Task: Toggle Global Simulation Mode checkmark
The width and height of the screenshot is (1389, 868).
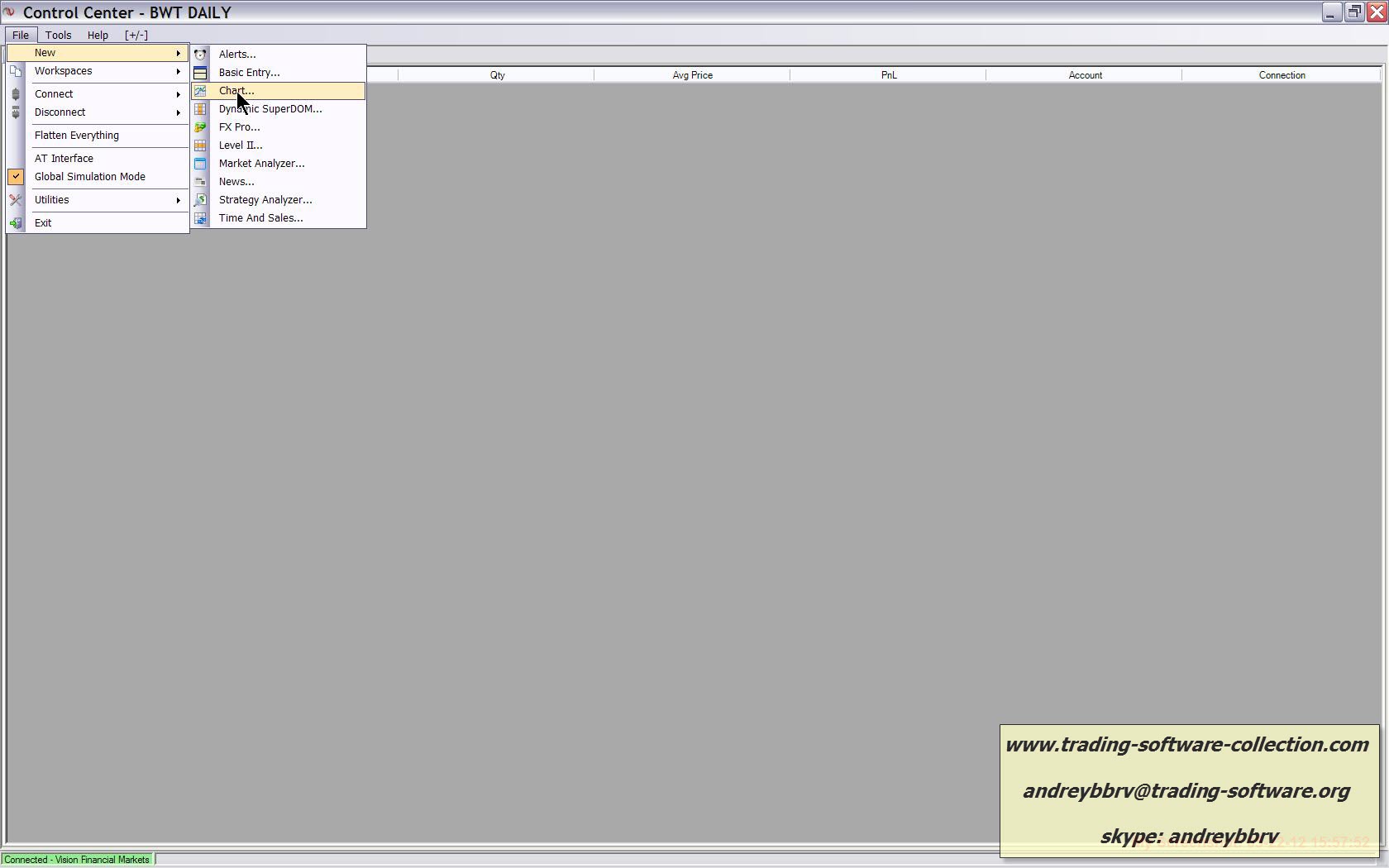Action: [x=16, y=177]
